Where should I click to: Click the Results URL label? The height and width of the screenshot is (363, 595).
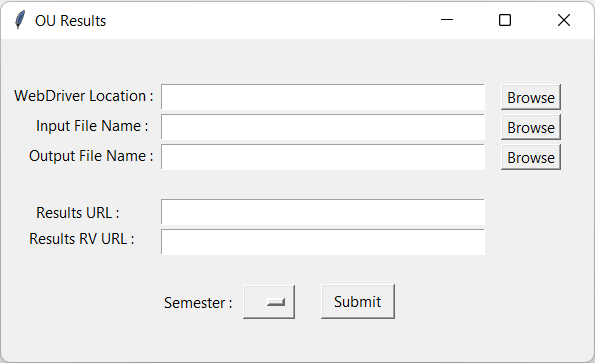tap(78, 213)
